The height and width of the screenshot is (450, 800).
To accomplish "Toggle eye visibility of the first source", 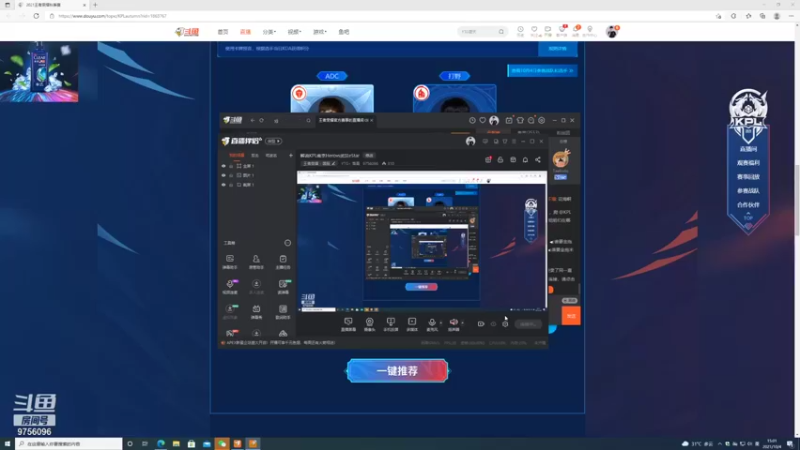I will click(223, 166).
